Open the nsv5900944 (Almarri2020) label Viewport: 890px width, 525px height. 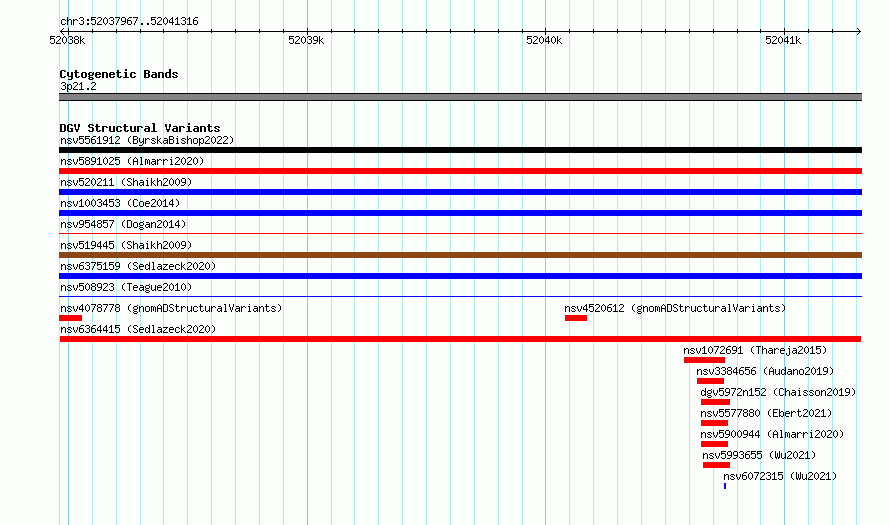coord(773,434)
